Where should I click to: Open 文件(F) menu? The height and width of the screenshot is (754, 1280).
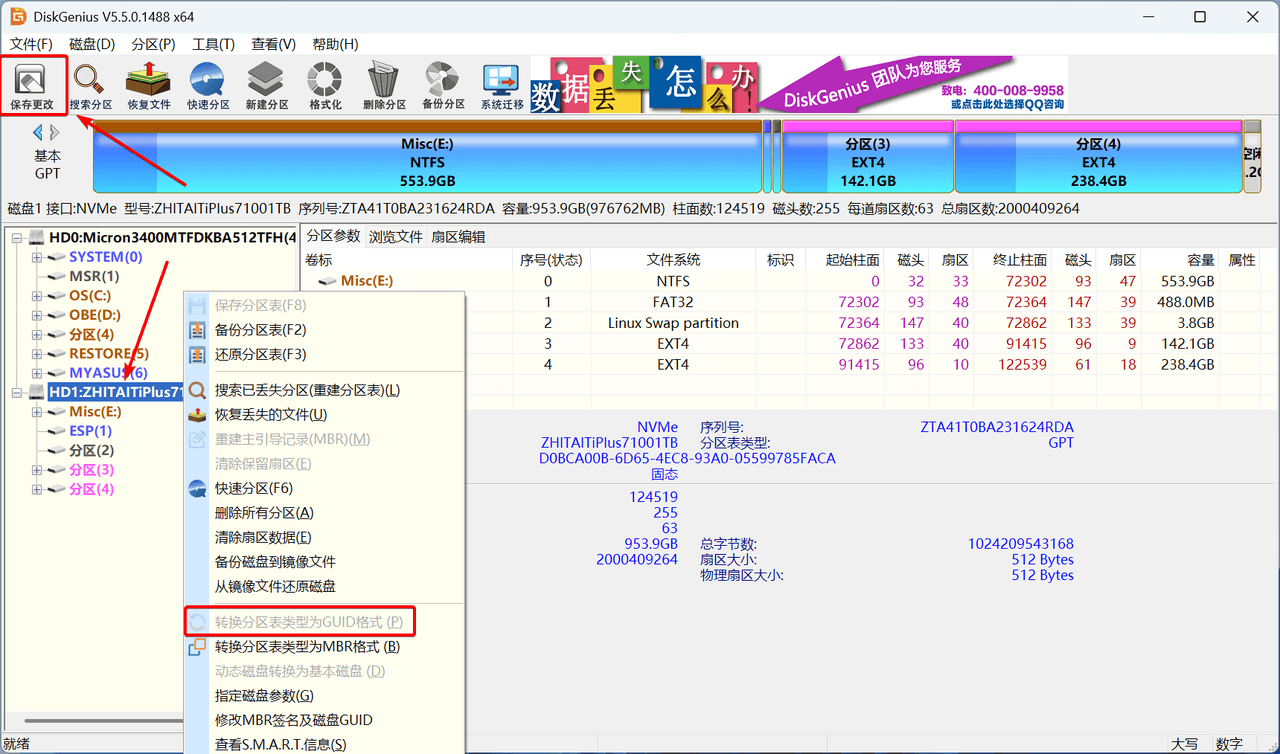coord(31,44)
